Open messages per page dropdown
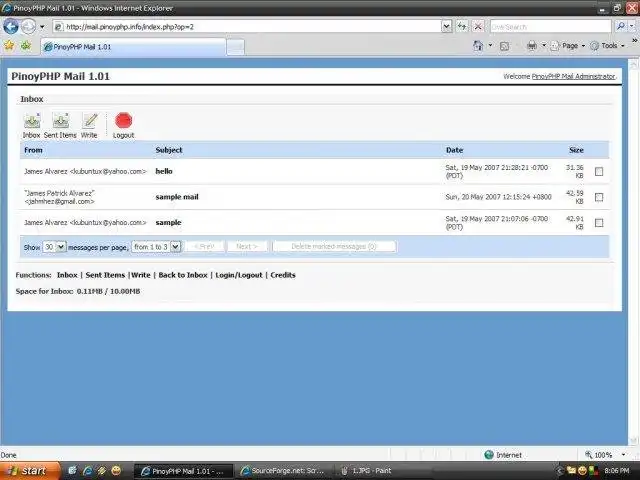 [54, 247]
